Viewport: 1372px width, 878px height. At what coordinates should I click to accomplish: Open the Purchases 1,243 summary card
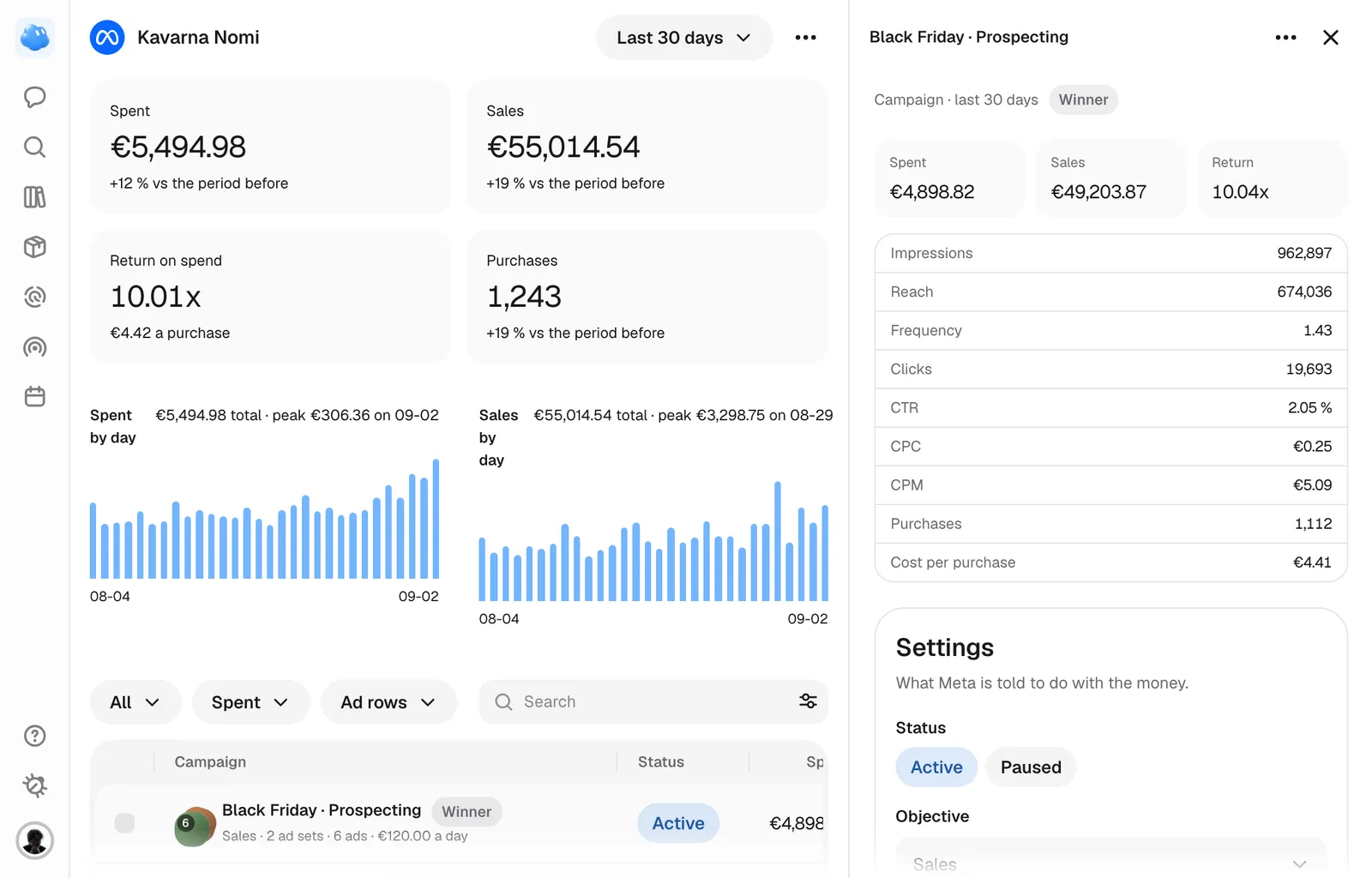647,296
